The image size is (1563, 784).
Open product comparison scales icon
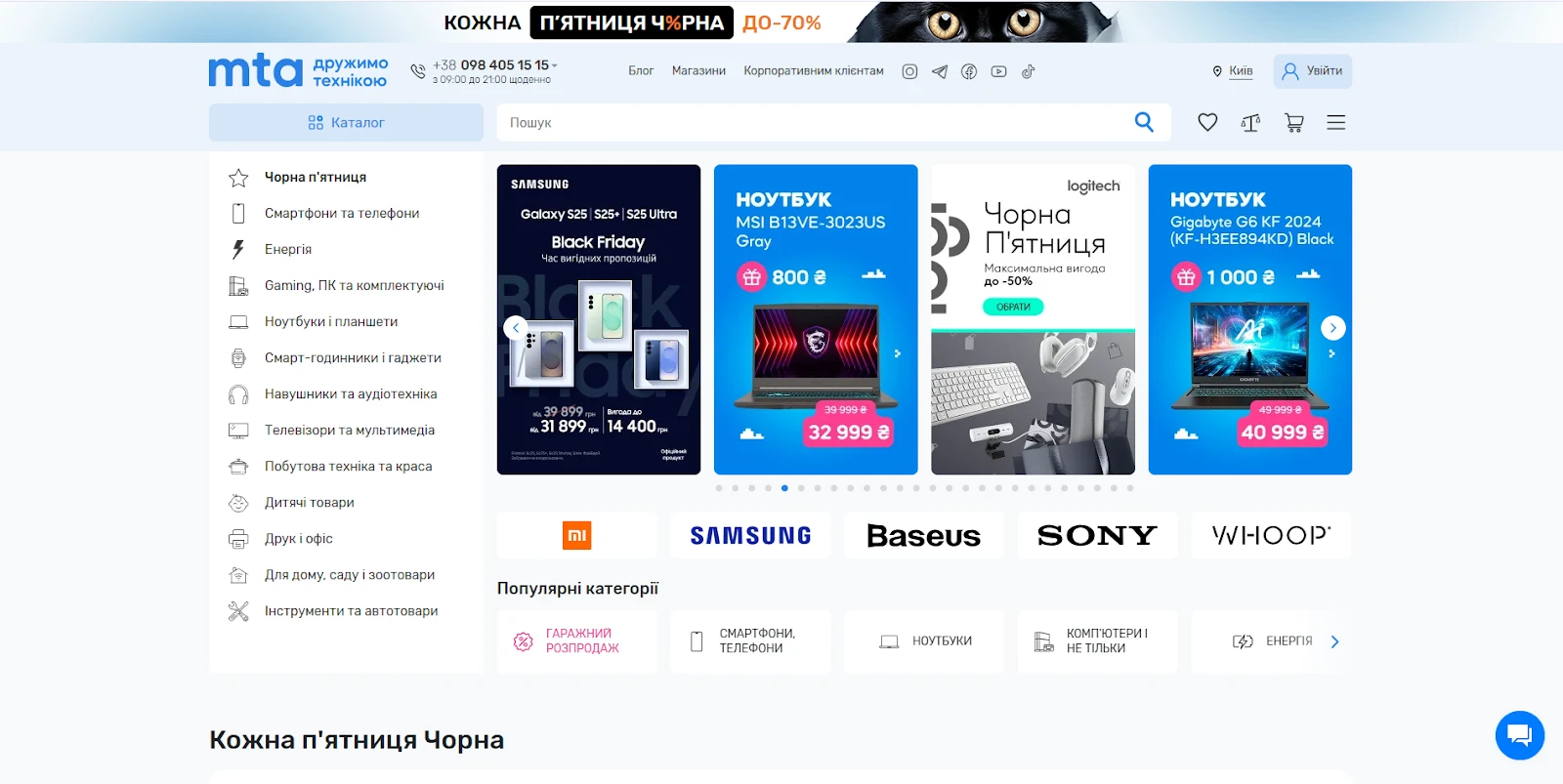pyautogui.click(x=1250, y=122)
